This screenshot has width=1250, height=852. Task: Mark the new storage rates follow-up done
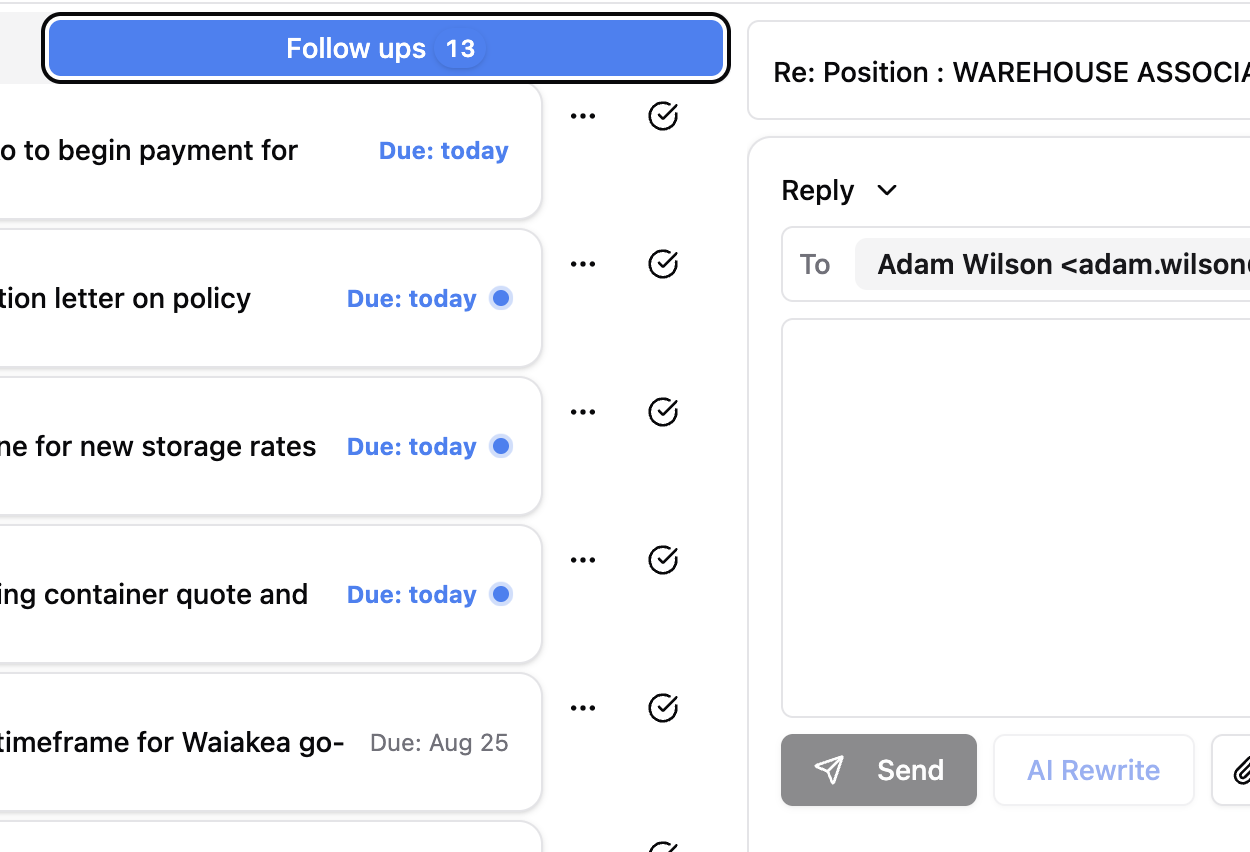[x=663, y=412]
